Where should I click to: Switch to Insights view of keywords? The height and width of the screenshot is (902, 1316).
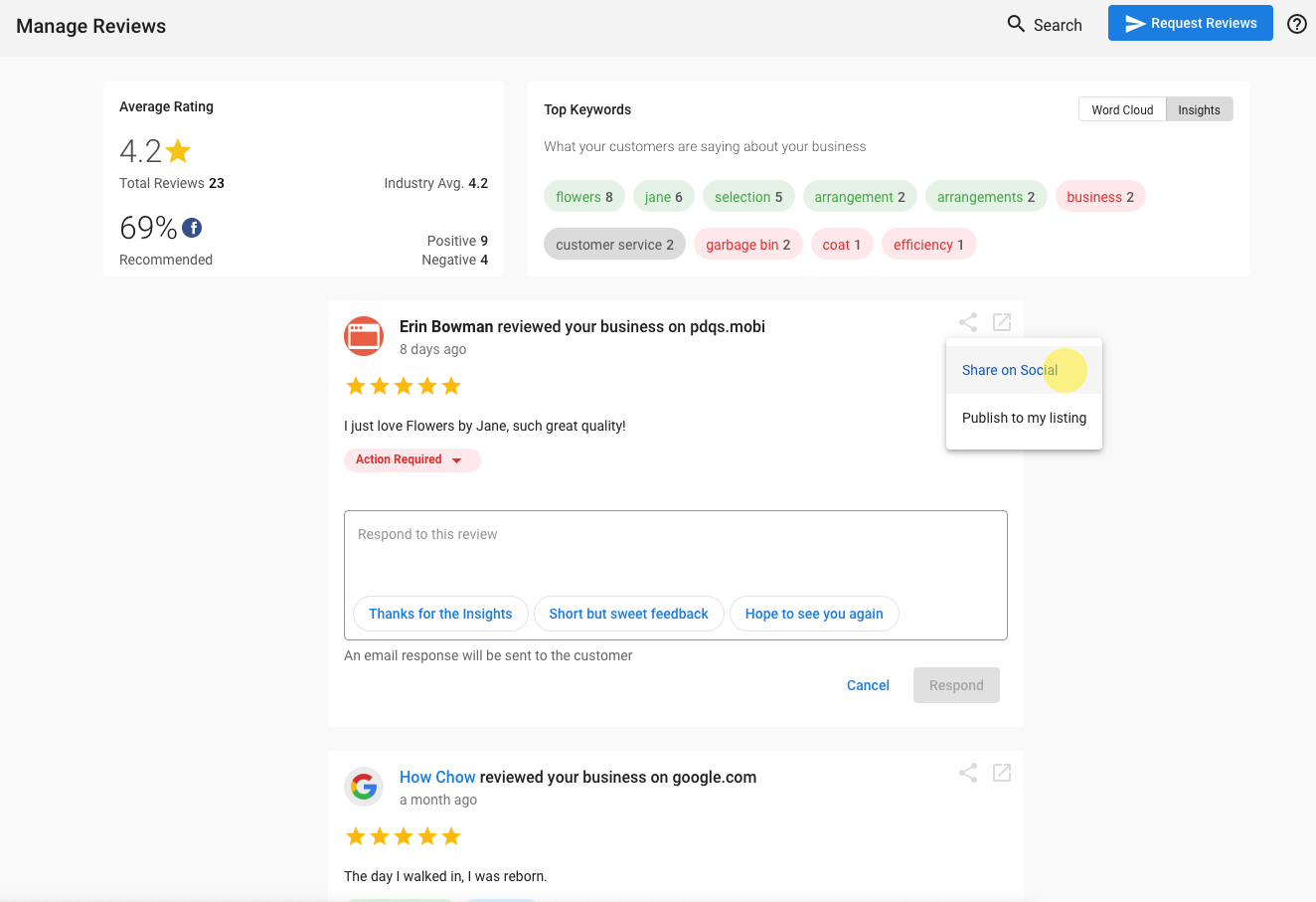[1198, 109]
